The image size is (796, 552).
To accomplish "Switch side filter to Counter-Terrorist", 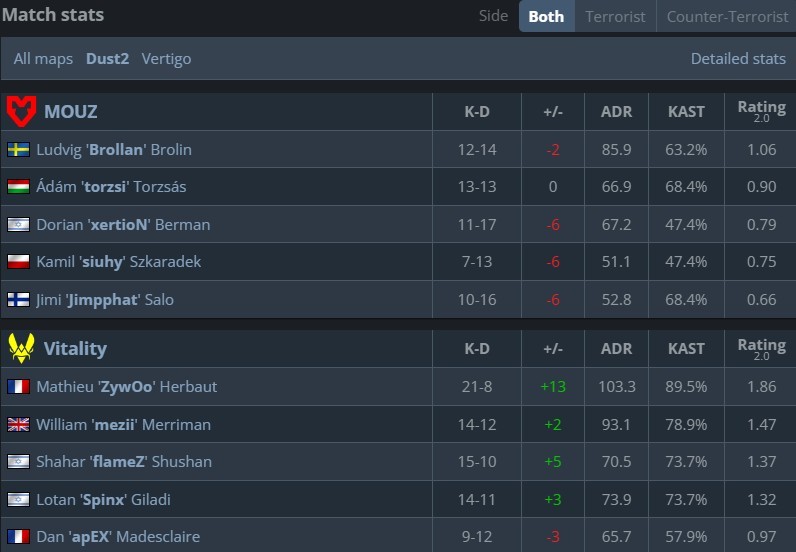I will click(x=726, y=16).
